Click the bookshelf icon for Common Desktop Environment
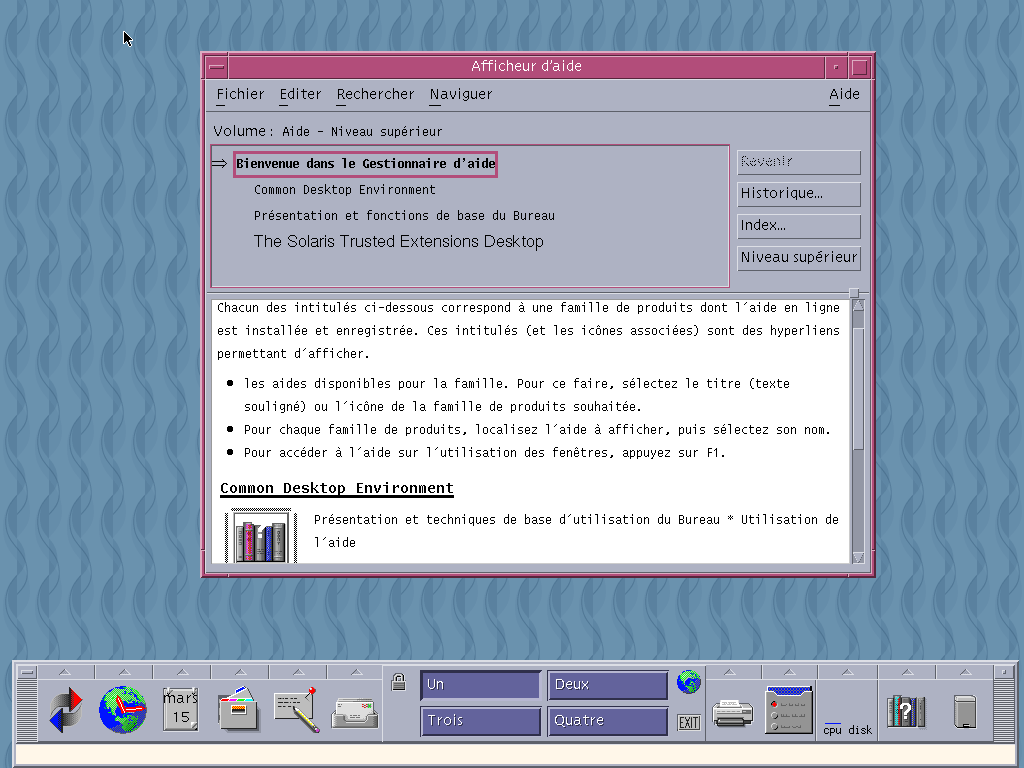The width and height of the screenshot is (1024, 768). coord(261,537)
